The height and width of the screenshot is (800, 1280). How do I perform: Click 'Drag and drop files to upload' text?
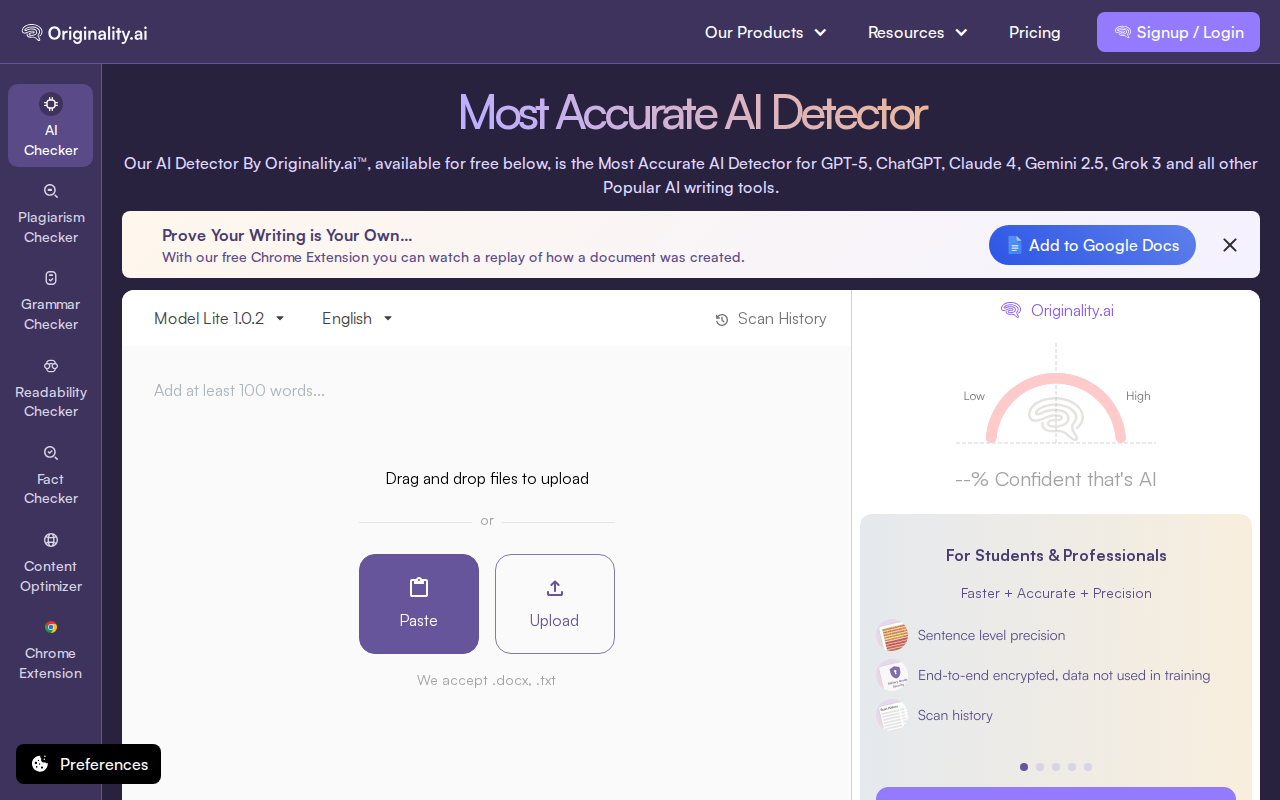point(487,478)
